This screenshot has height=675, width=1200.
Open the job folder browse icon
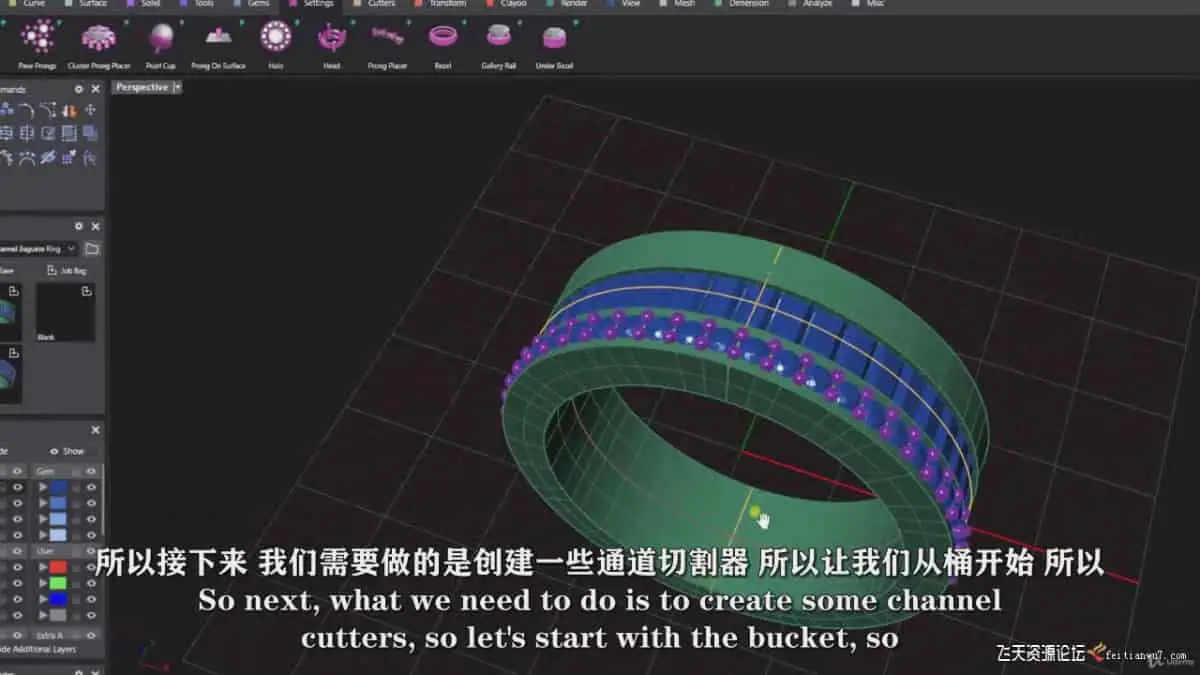(92, 249)
